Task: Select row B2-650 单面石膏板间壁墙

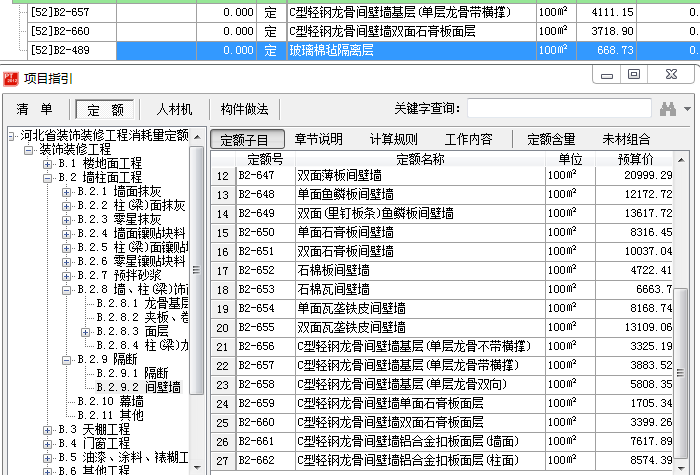Action: pyautogui.click(x=442, y=233)
